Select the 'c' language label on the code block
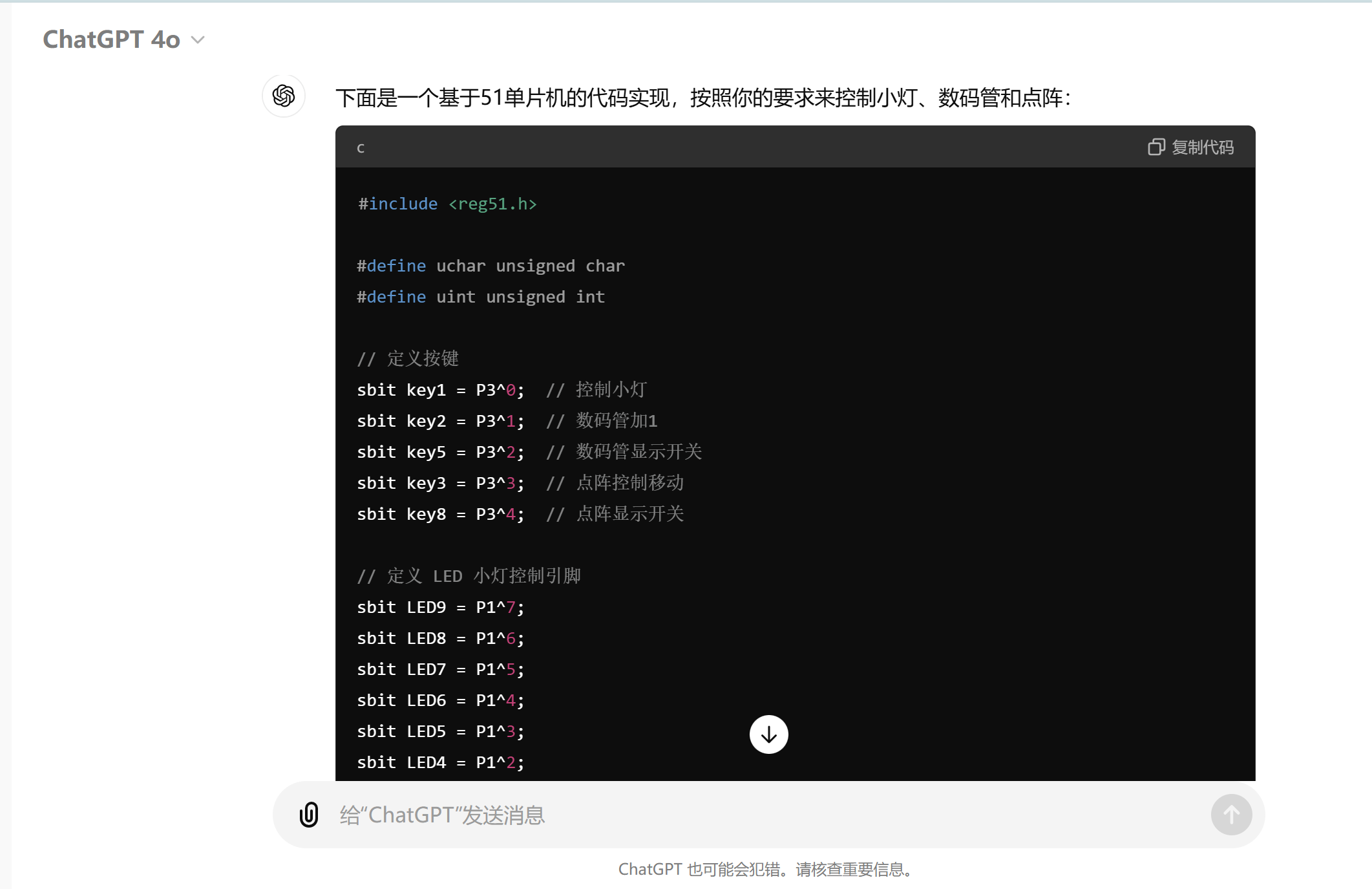This screenshot has height=889, width=1372. [361, 147]
